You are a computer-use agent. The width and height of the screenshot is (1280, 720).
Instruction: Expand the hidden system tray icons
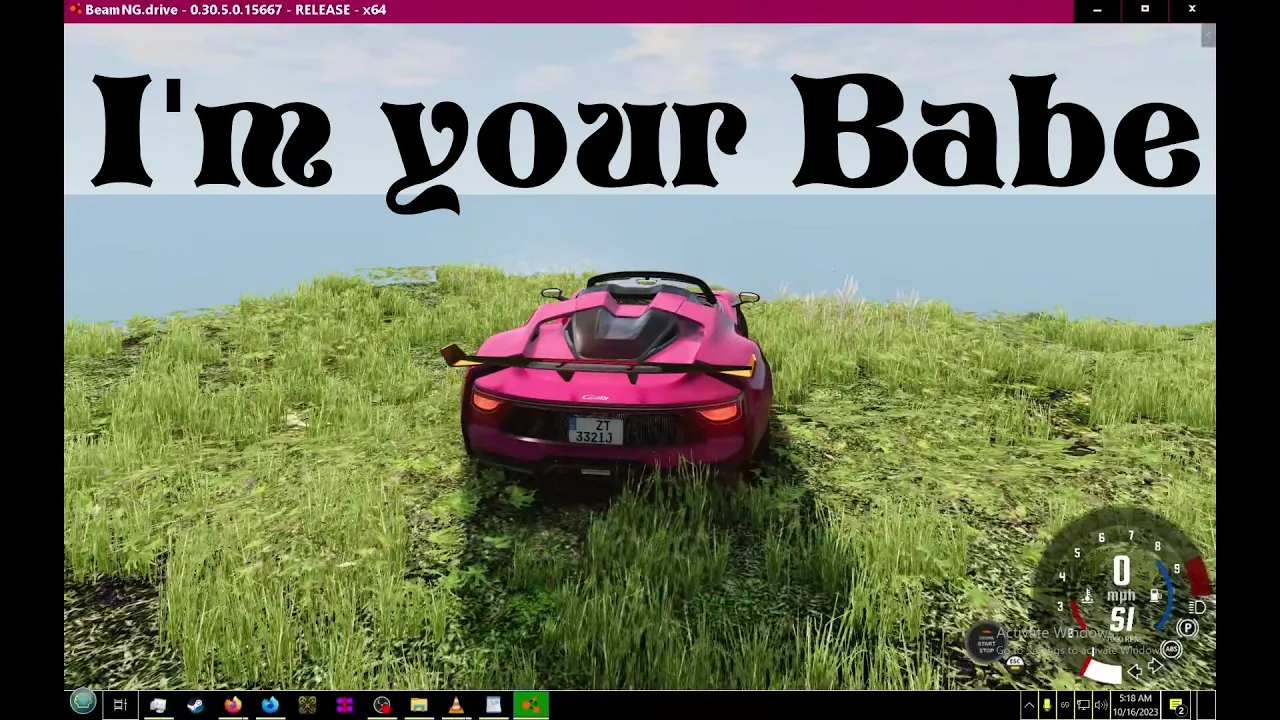[x=1029, y=705]
